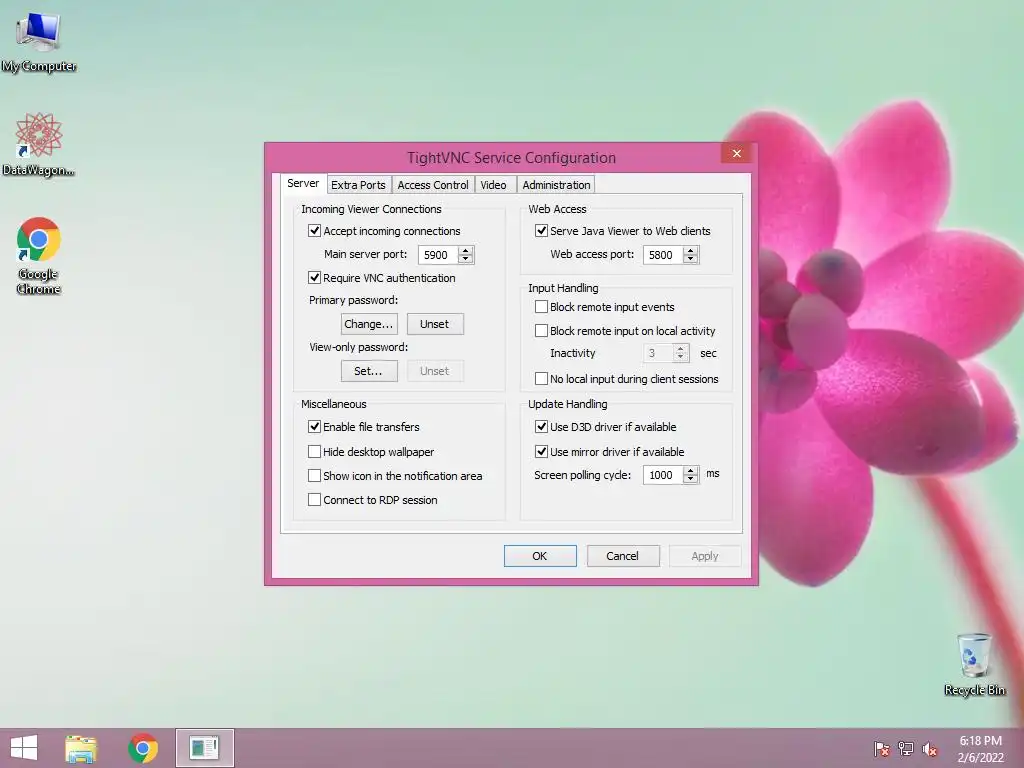The image size is (1024, 768).
Task: Toggle Serve Java Viewer to Web clients
Action: tap(541, 231)
